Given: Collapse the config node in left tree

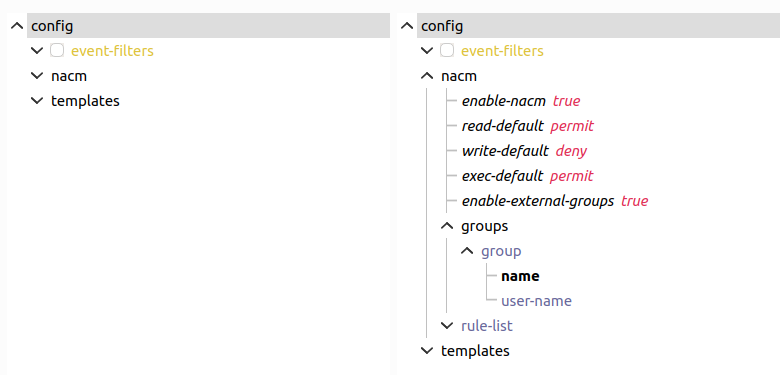Looking at the screenshot, I should tap(17, 26).
